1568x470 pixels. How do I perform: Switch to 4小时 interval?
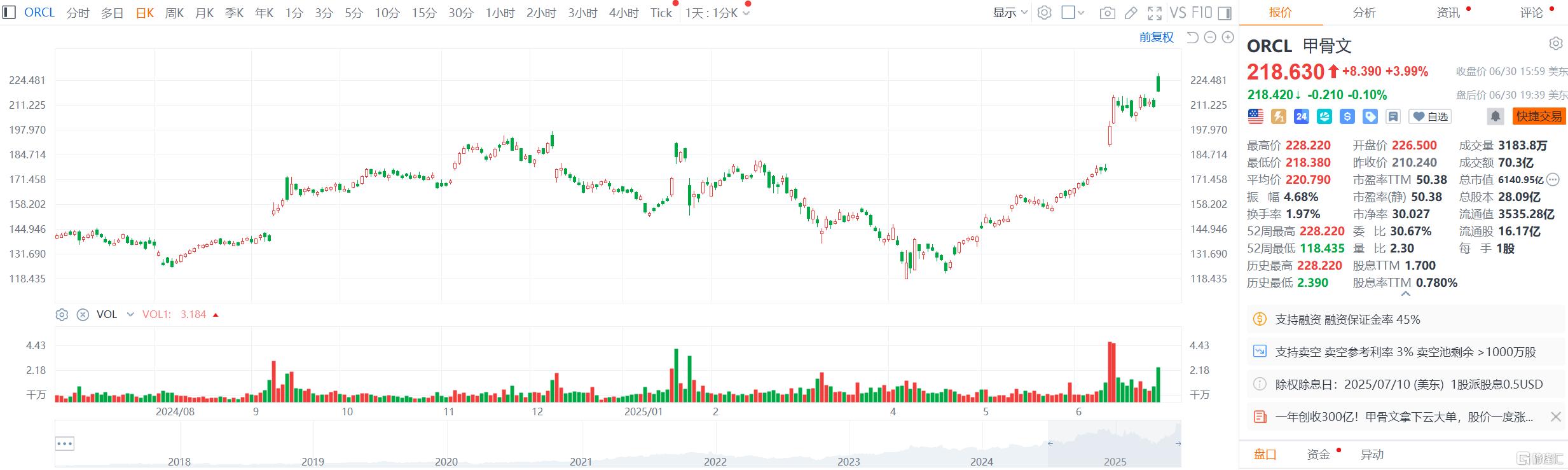click(x=623, y=13)
